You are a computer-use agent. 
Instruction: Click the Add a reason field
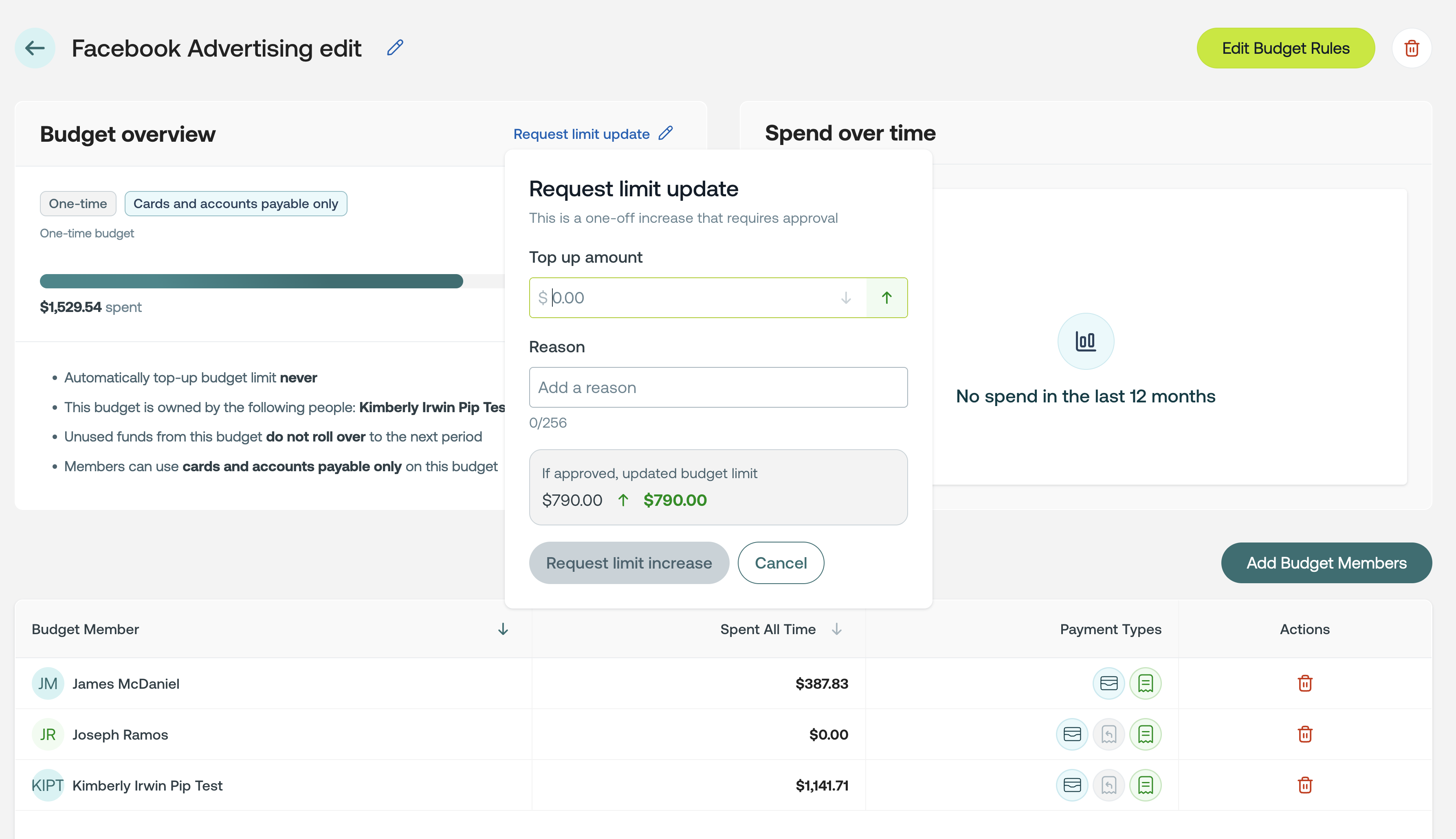point(718,387)
